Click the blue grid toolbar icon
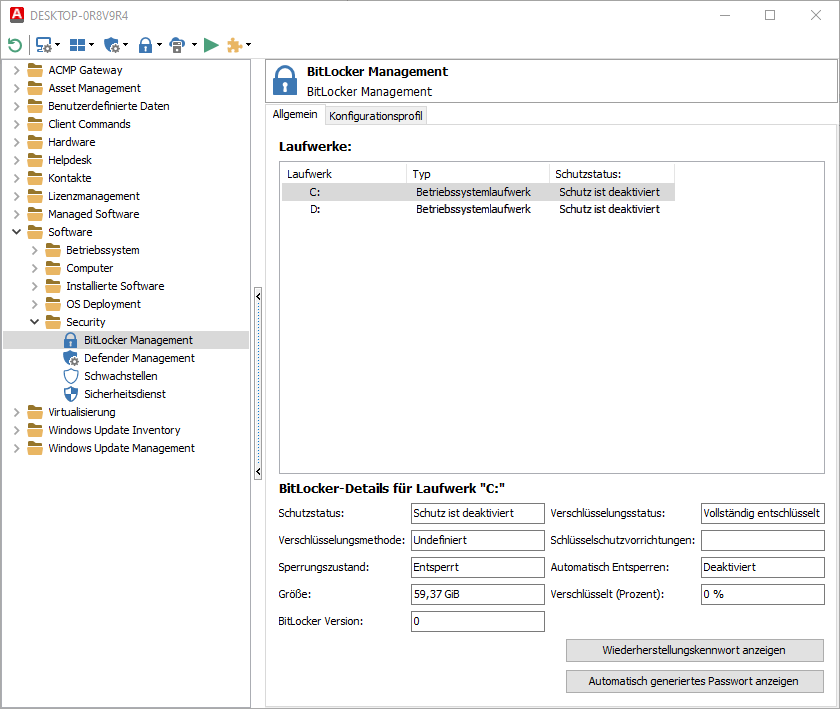 point(76,45)
